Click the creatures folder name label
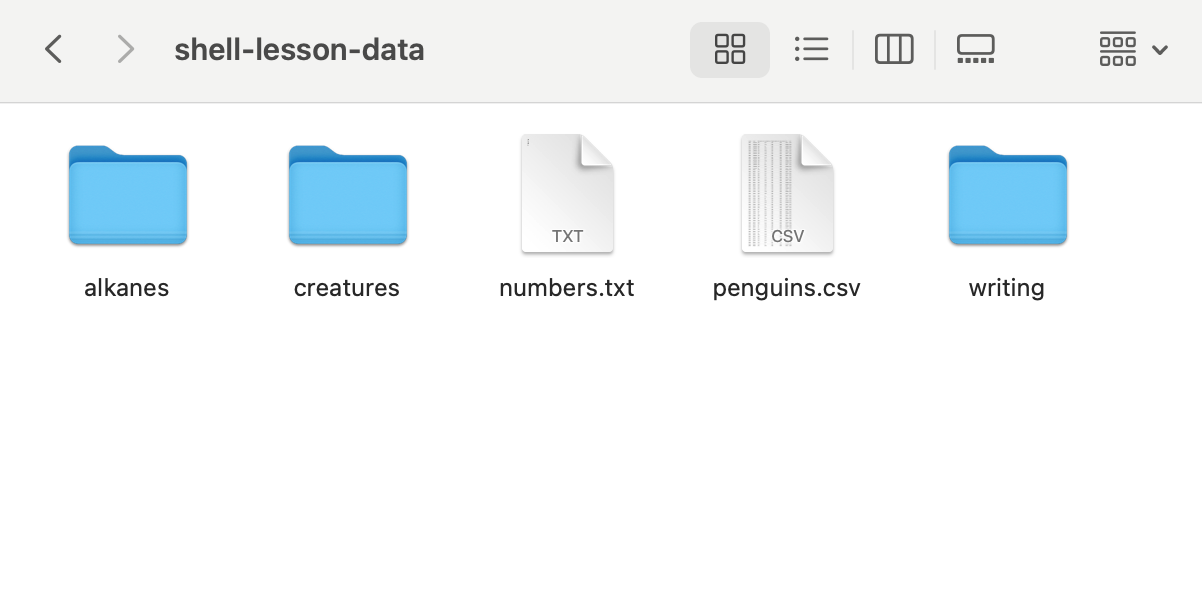The height and width of the screenshot is (596, 1202). (347, 288)
